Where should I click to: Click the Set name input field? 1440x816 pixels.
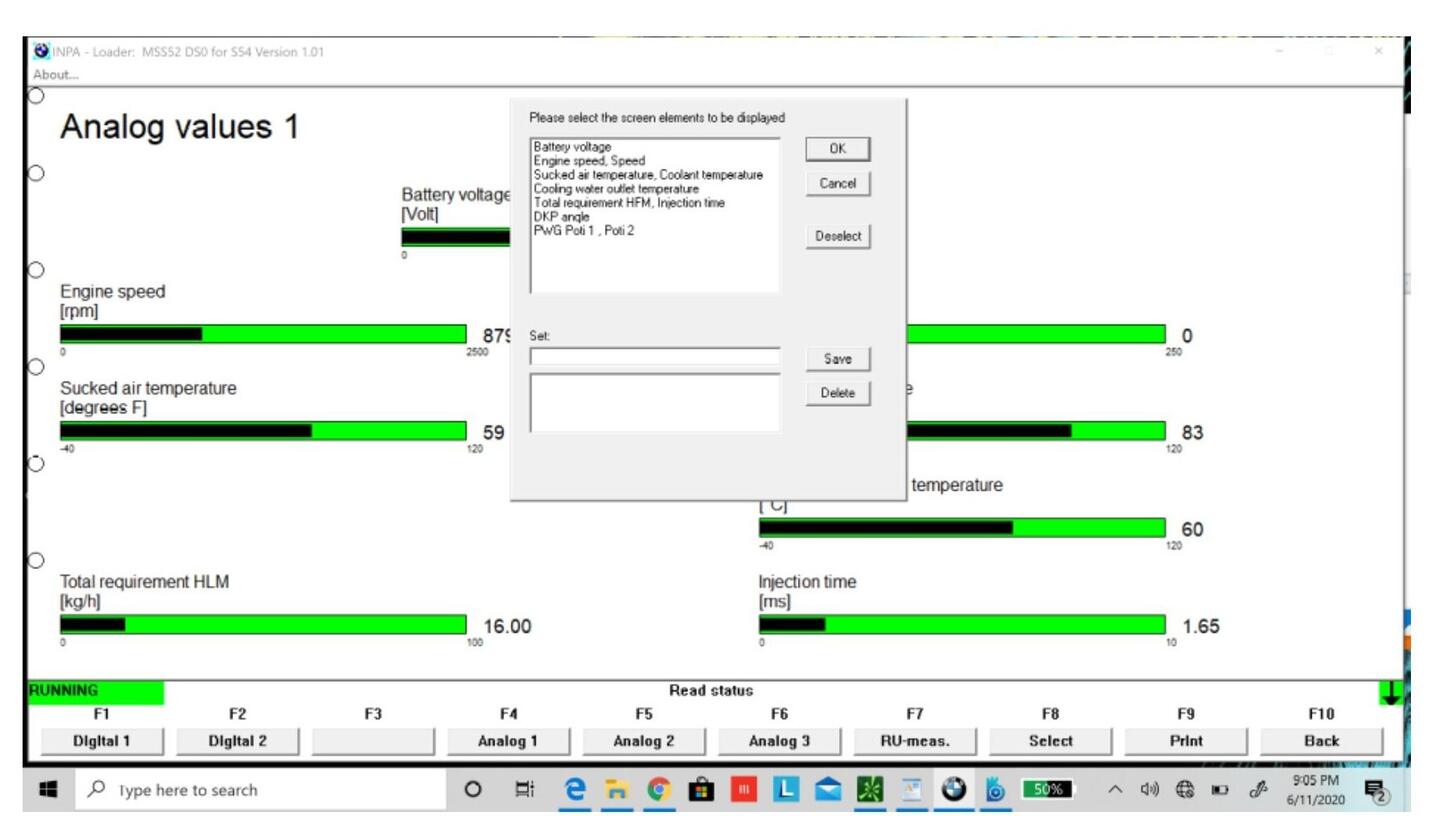click(654, 357)
